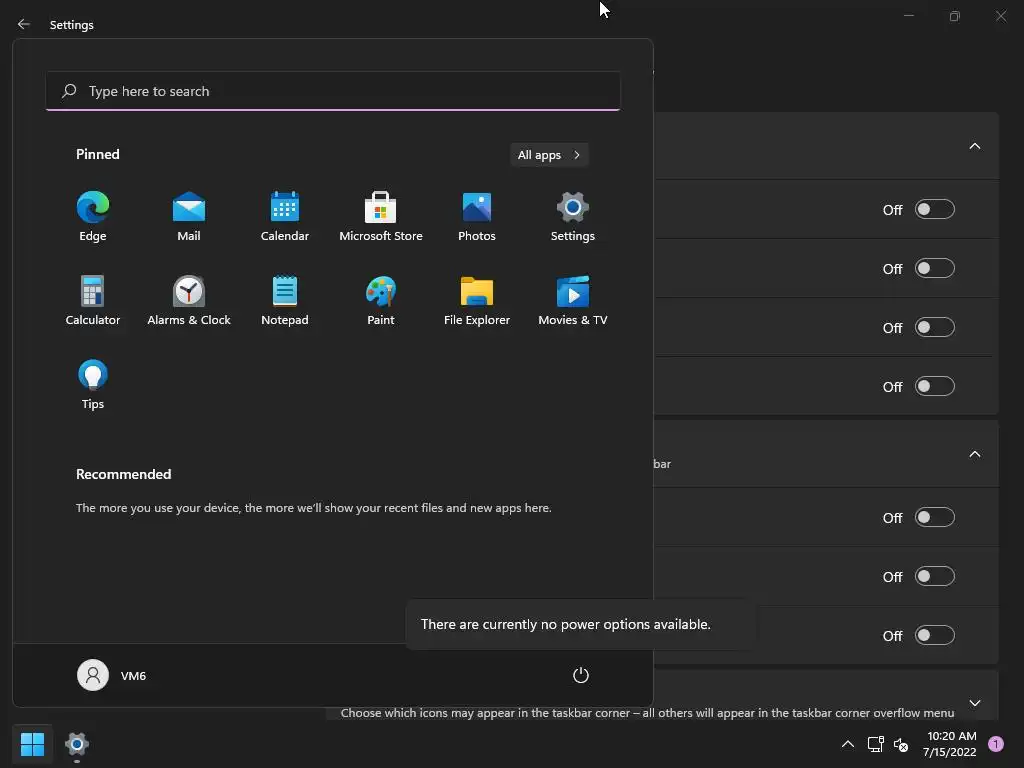
Task: Click the Settings gear on the taskbar
Action: pos(76,744)
